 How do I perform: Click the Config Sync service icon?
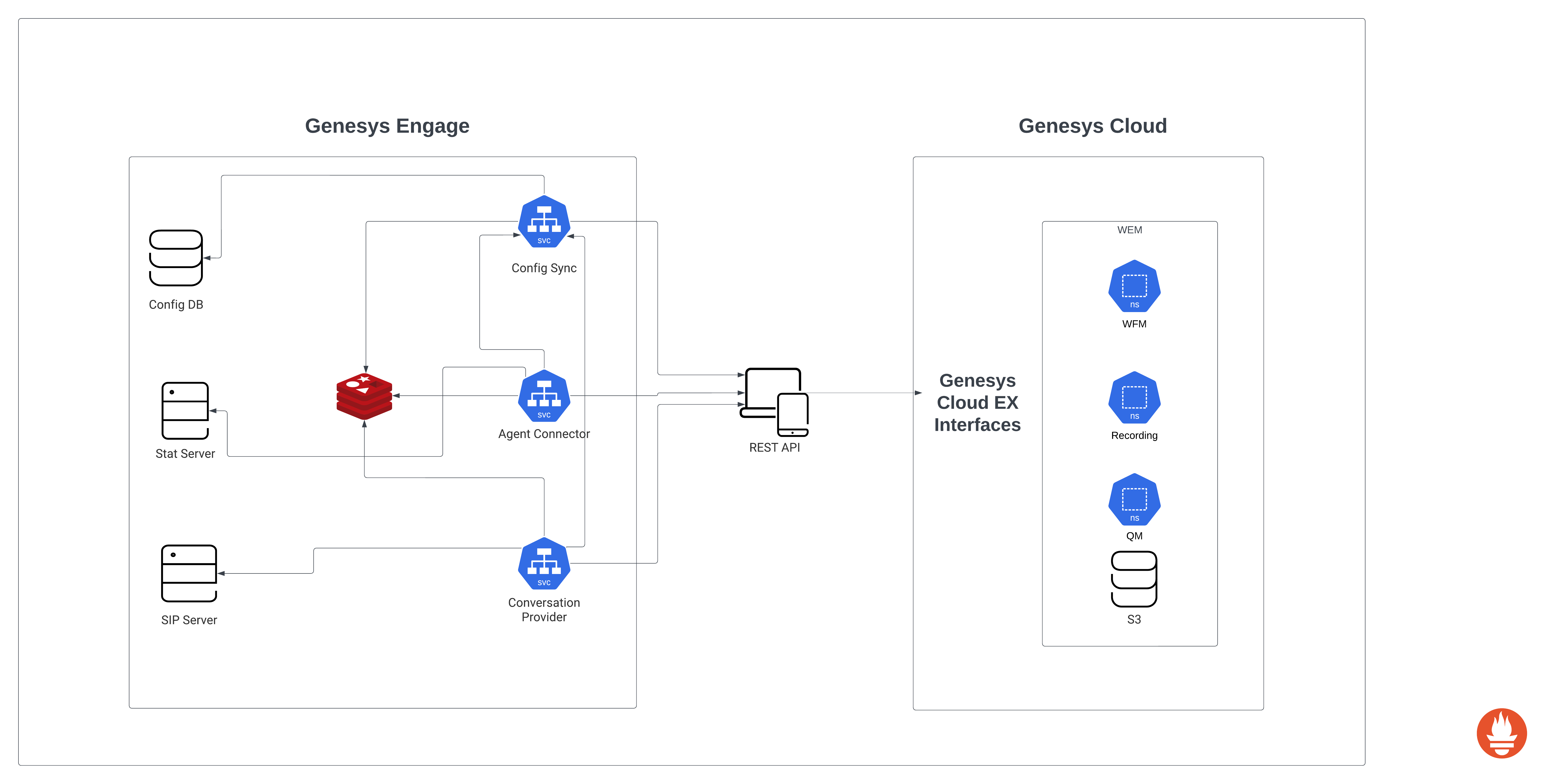(544, 222)
